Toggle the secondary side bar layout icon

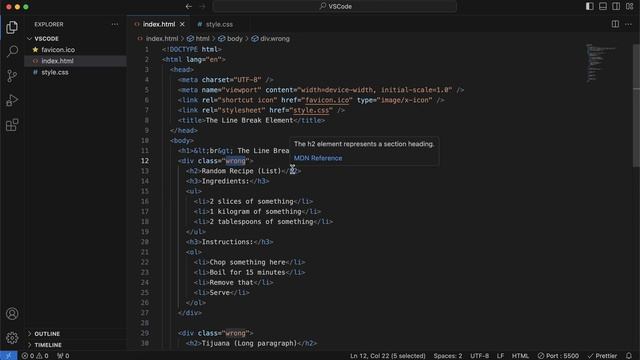[x=616, y=6]
